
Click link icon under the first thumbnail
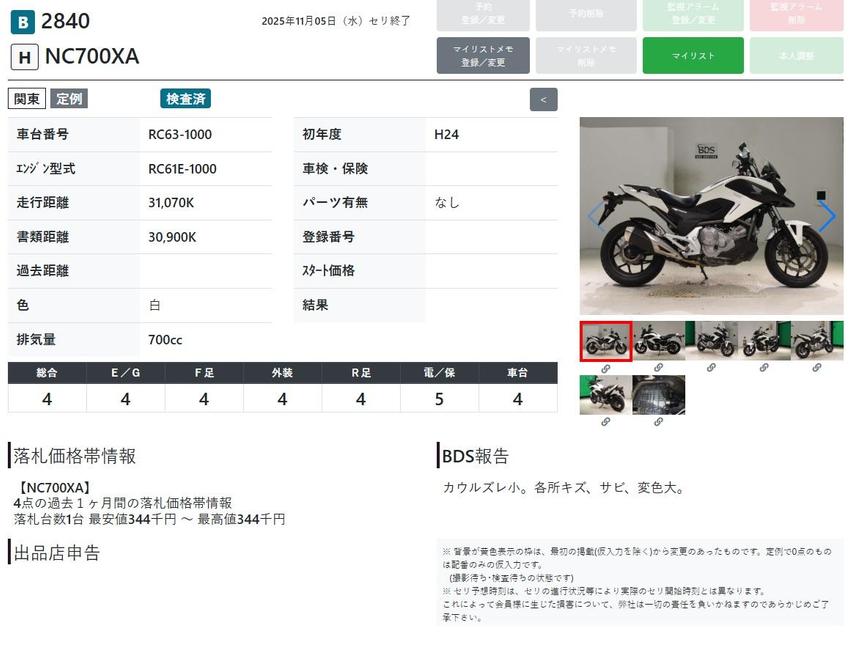coord(606,368)
